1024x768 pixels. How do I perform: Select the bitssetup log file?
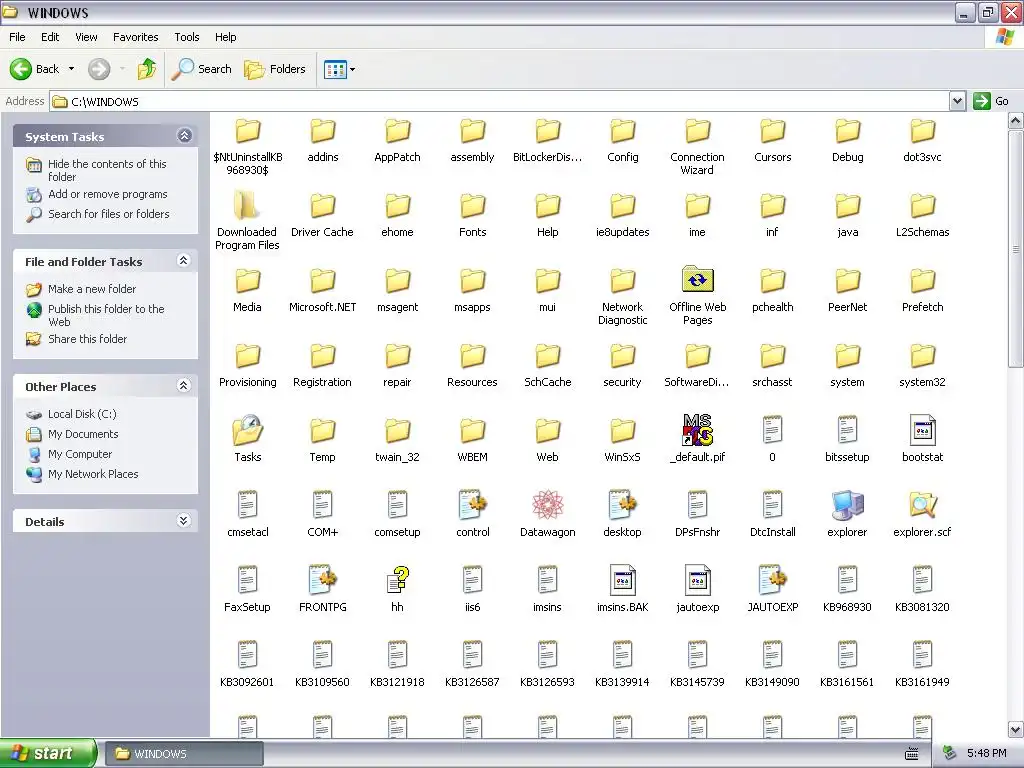(x=847, y=430)
